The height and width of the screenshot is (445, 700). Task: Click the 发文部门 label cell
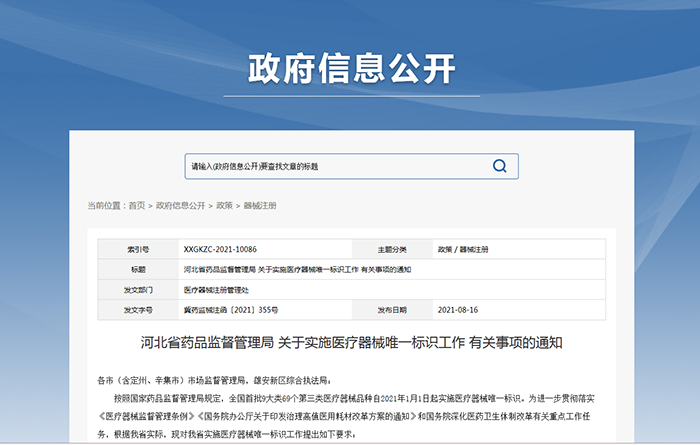pyautogui.click(x=137, y=289)
